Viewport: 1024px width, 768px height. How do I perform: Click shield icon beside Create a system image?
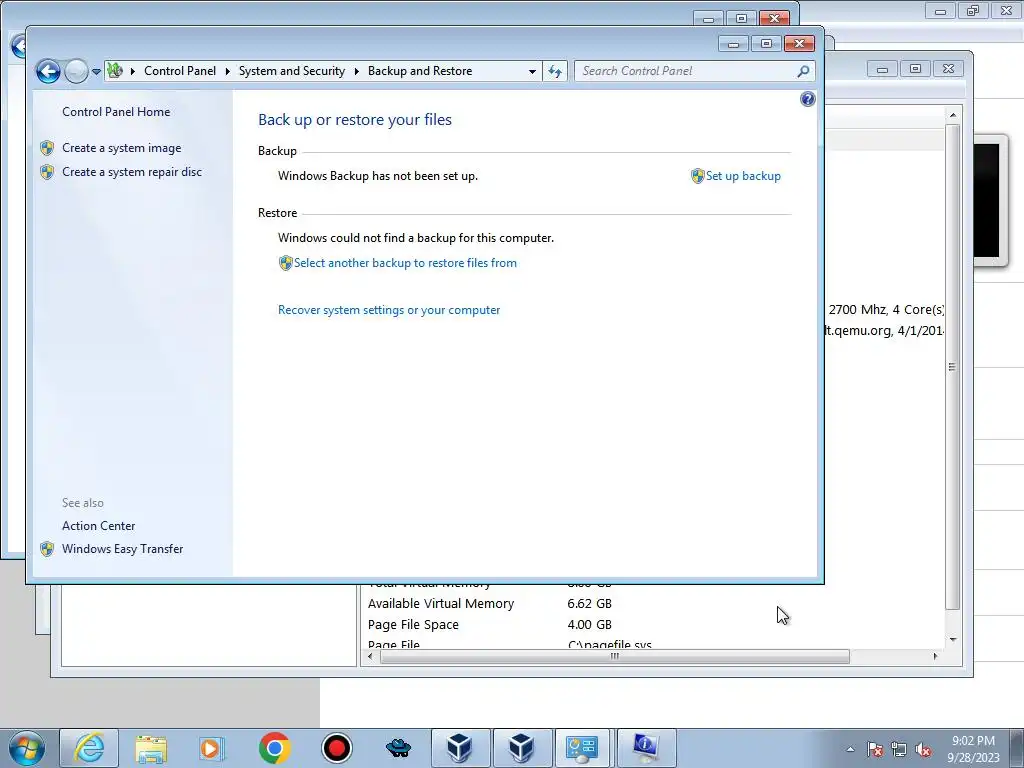click(x=47, y=148)
